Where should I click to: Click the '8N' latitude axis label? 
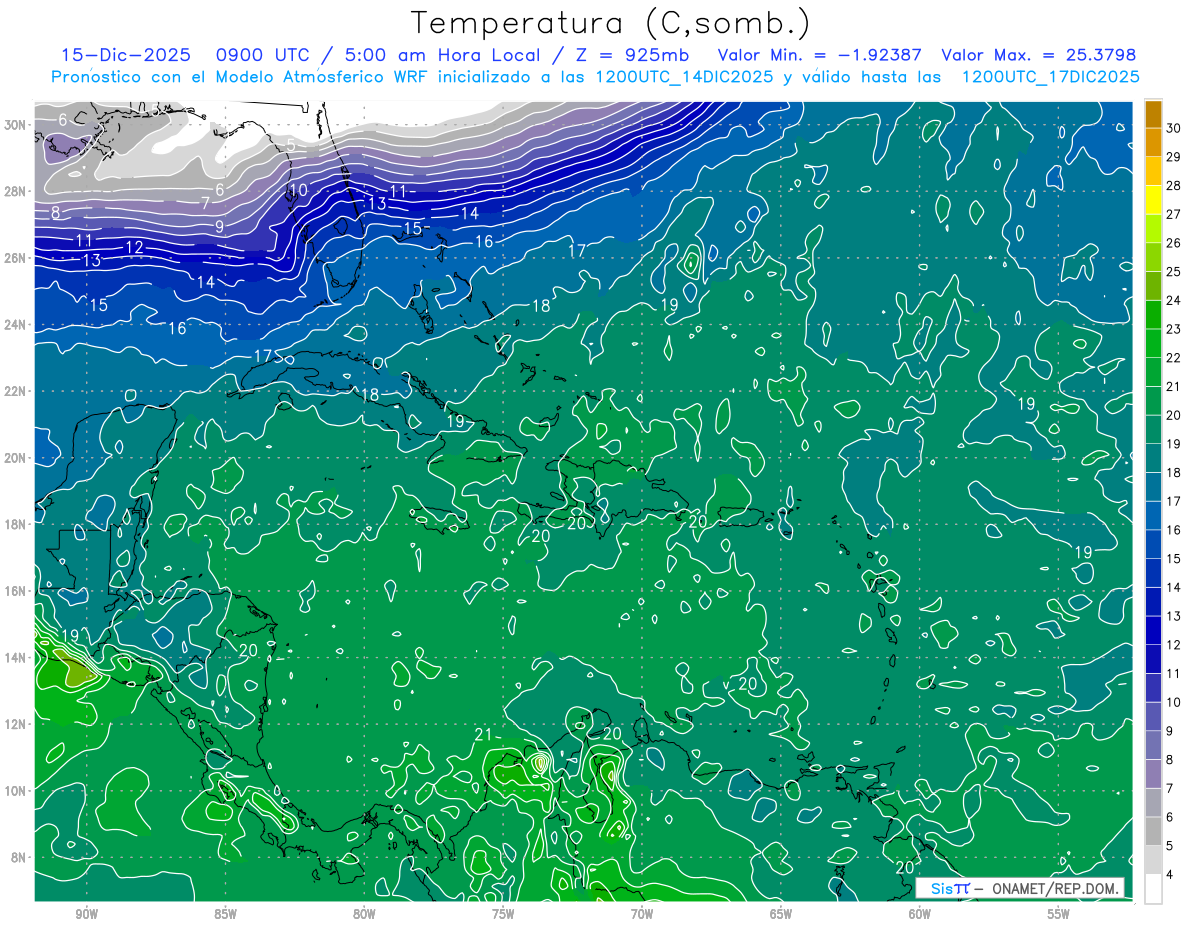tap(20, 857)
